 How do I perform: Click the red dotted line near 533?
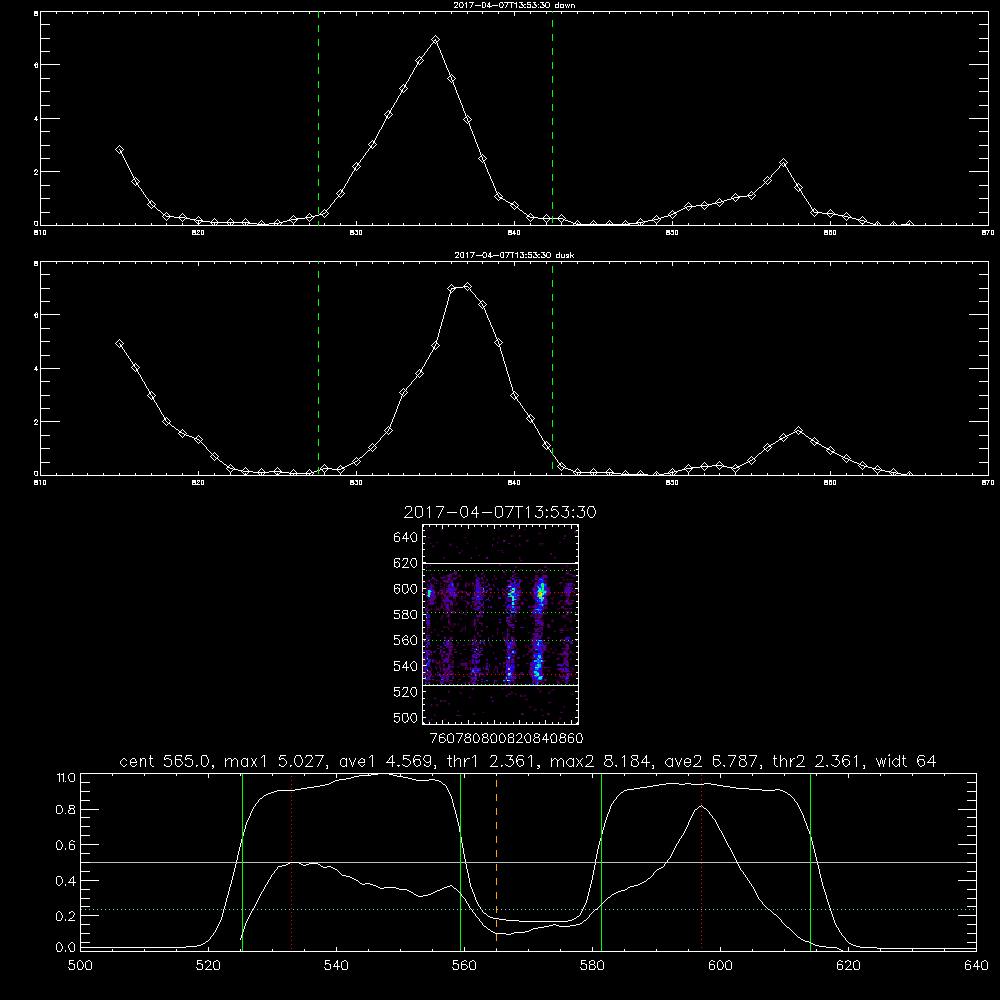pos(291,862)
